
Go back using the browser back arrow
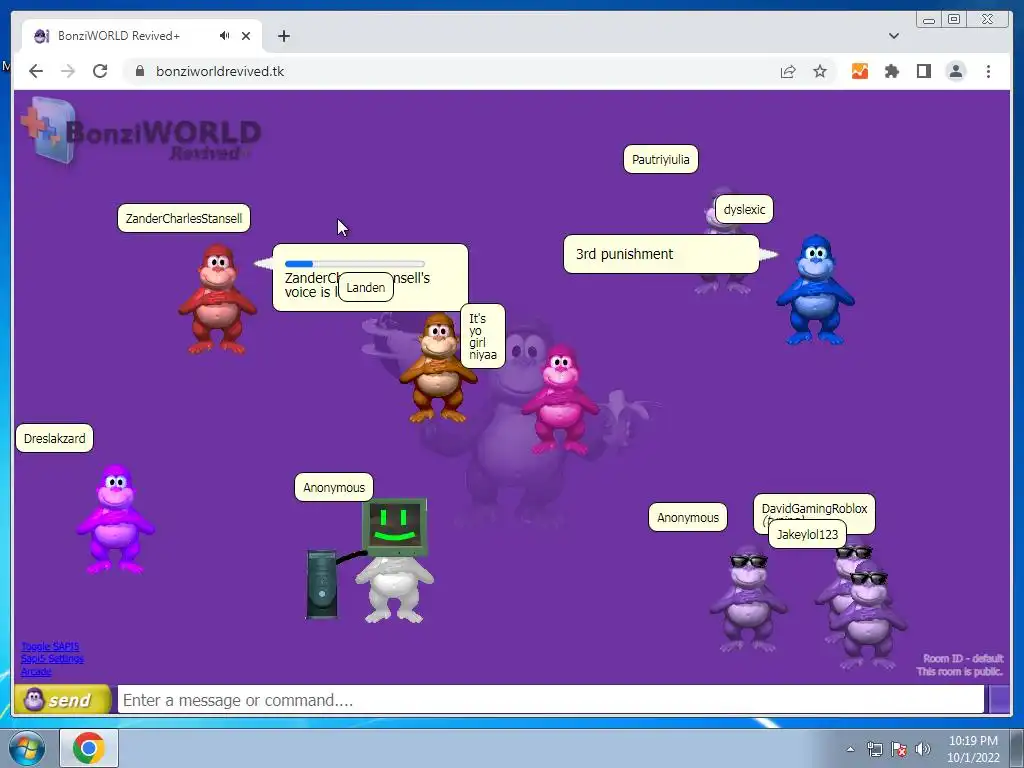(36, 71)
